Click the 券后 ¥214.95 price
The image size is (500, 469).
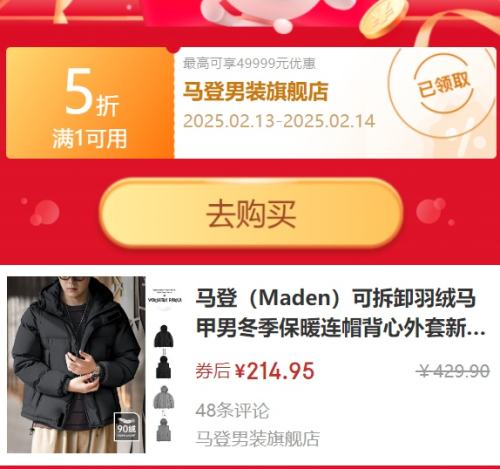[255, 371]
